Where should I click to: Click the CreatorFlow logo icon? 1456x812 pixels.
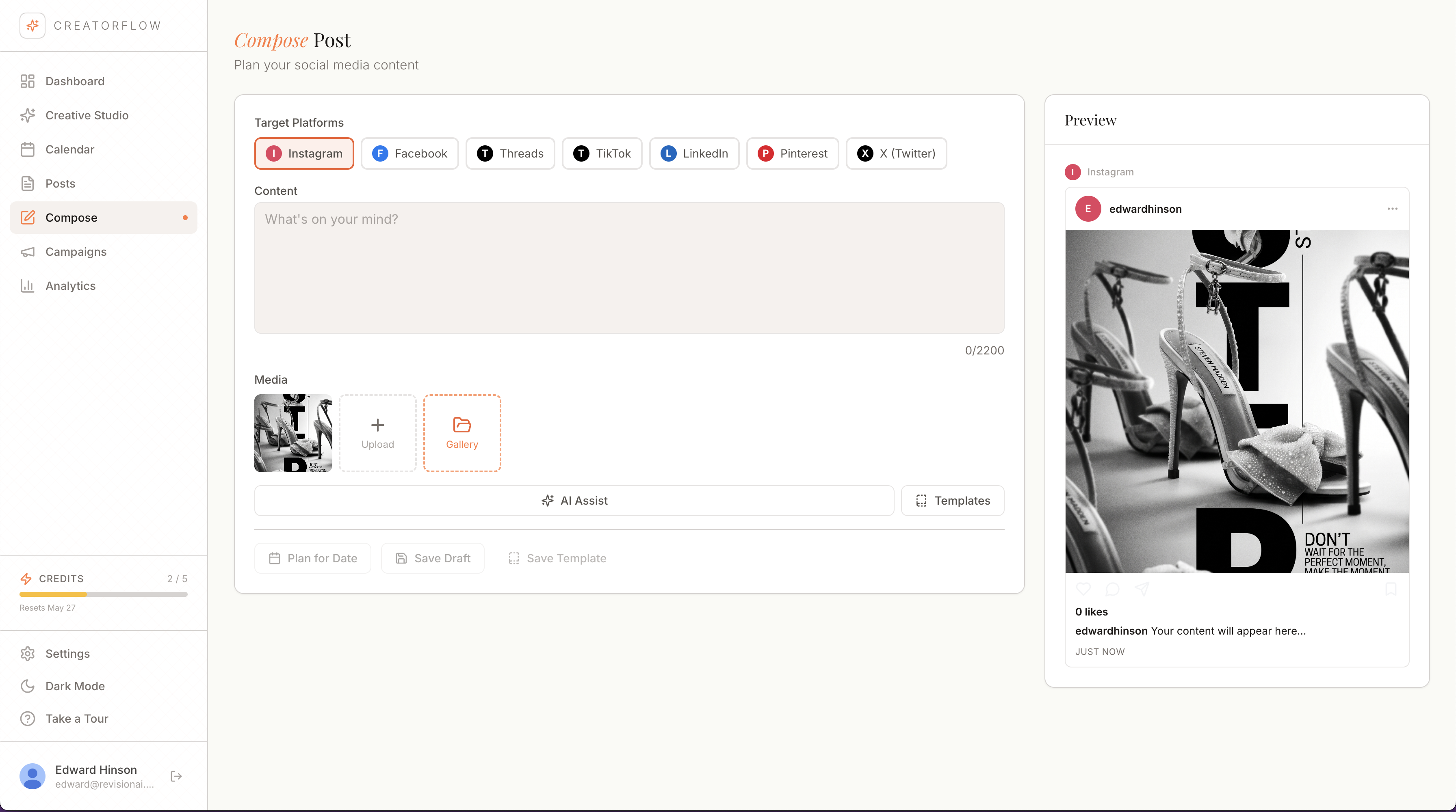pos(32,26)
